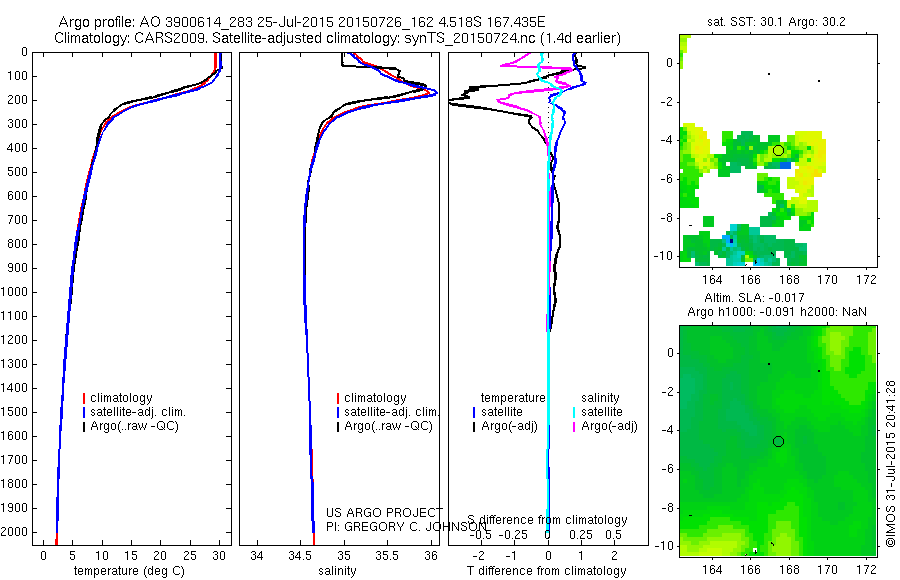This screenshot has height=580, width=900.
Task: Click the vertical IMOS 31-Jul-2015 timestamp
Action: (x=890, y=463)
